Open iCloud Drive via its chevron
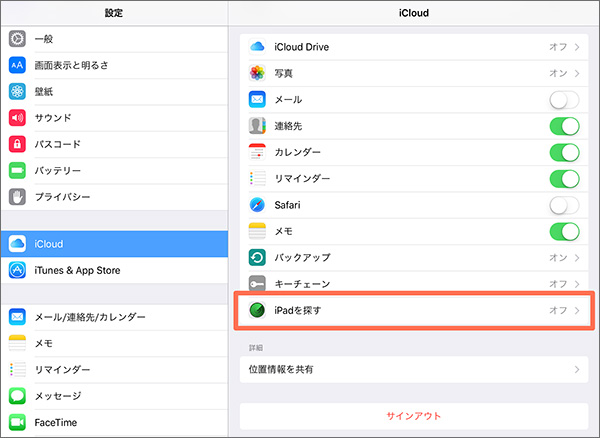The image size is (600, 438). pyautogui.click(x=577, y=47)
